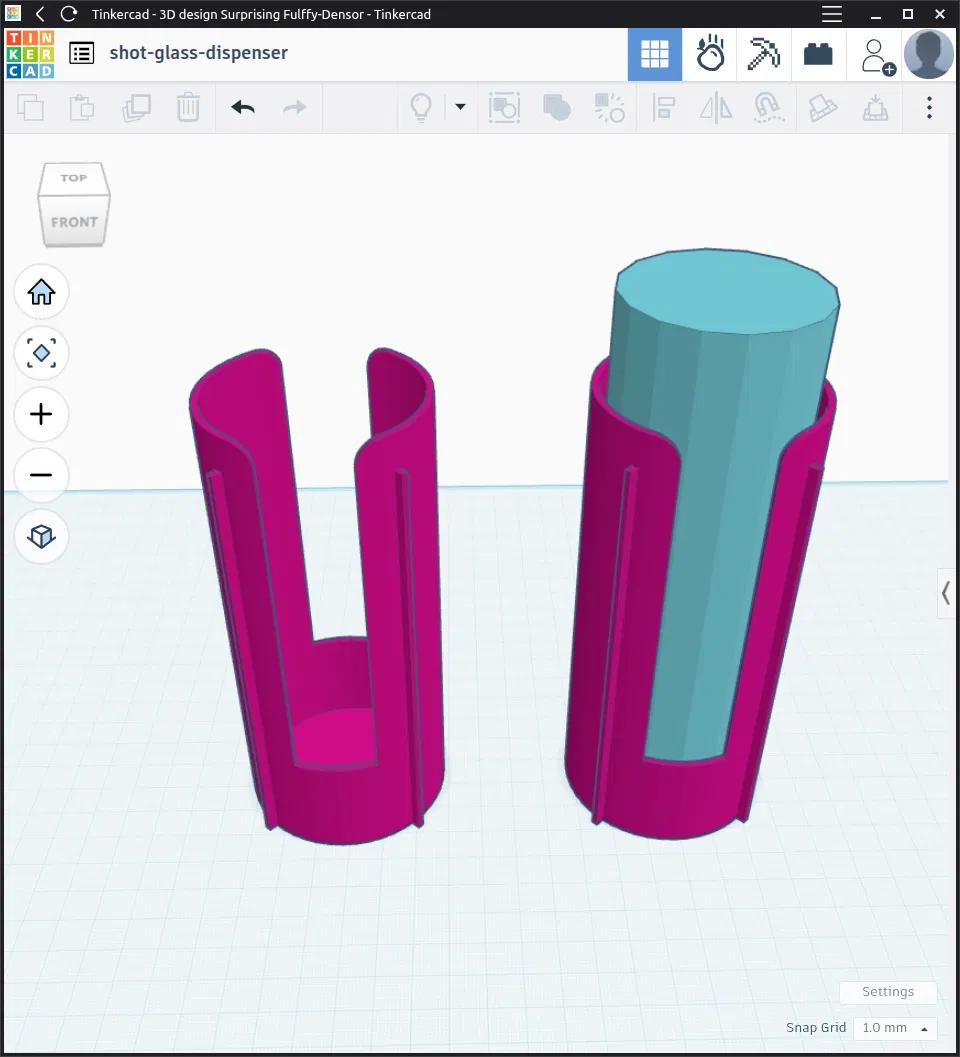Open the visibility dropdown arrow

(x=460, y=107)
